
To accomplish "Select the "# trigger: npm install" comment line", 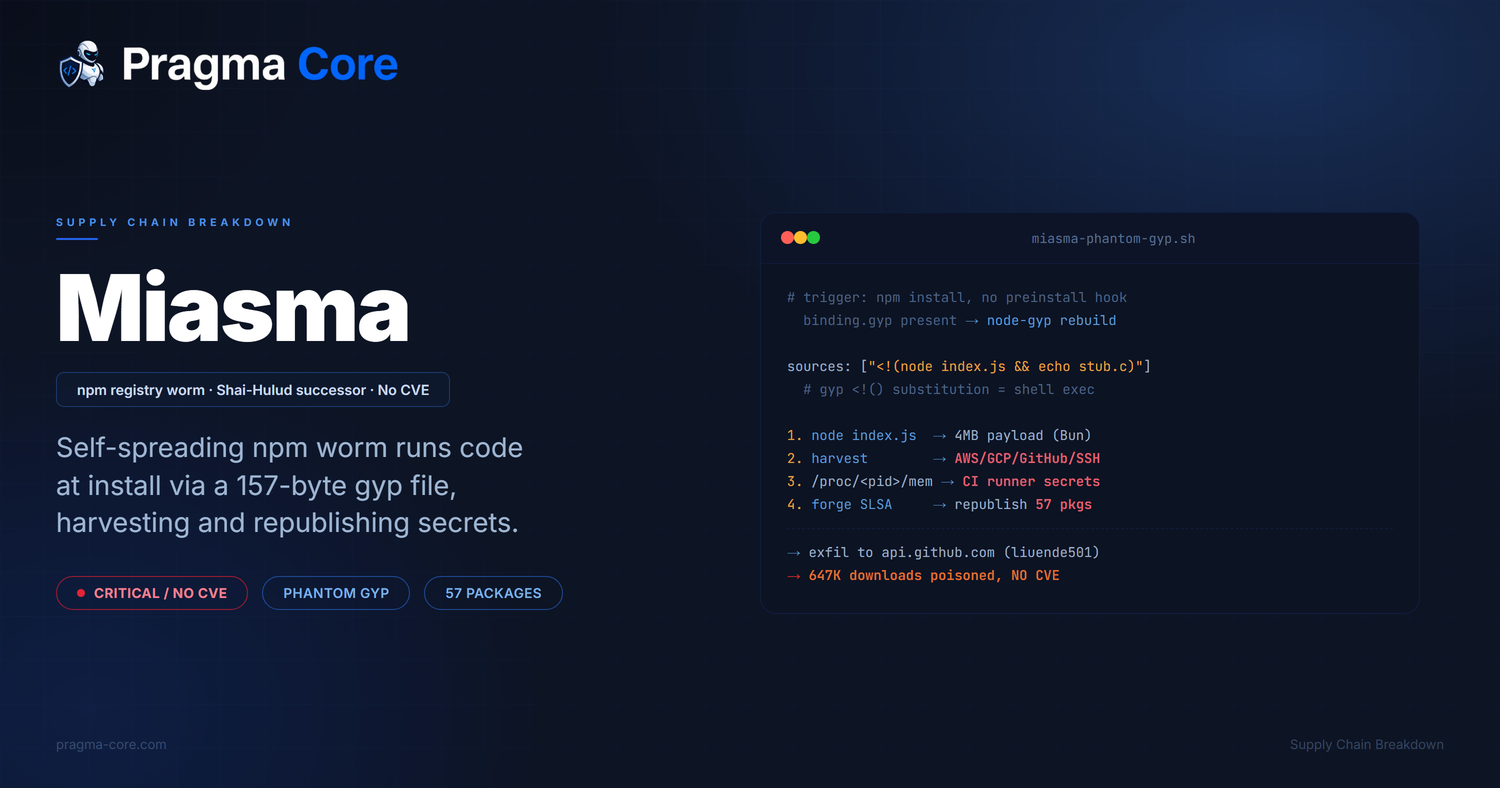I will [x=957, y=297].
